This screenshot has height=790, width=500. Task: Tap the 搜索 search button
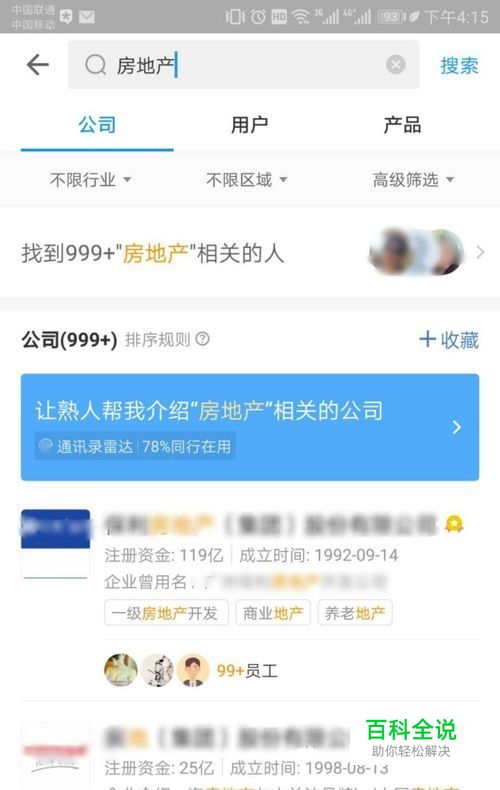tap(459, 65)
